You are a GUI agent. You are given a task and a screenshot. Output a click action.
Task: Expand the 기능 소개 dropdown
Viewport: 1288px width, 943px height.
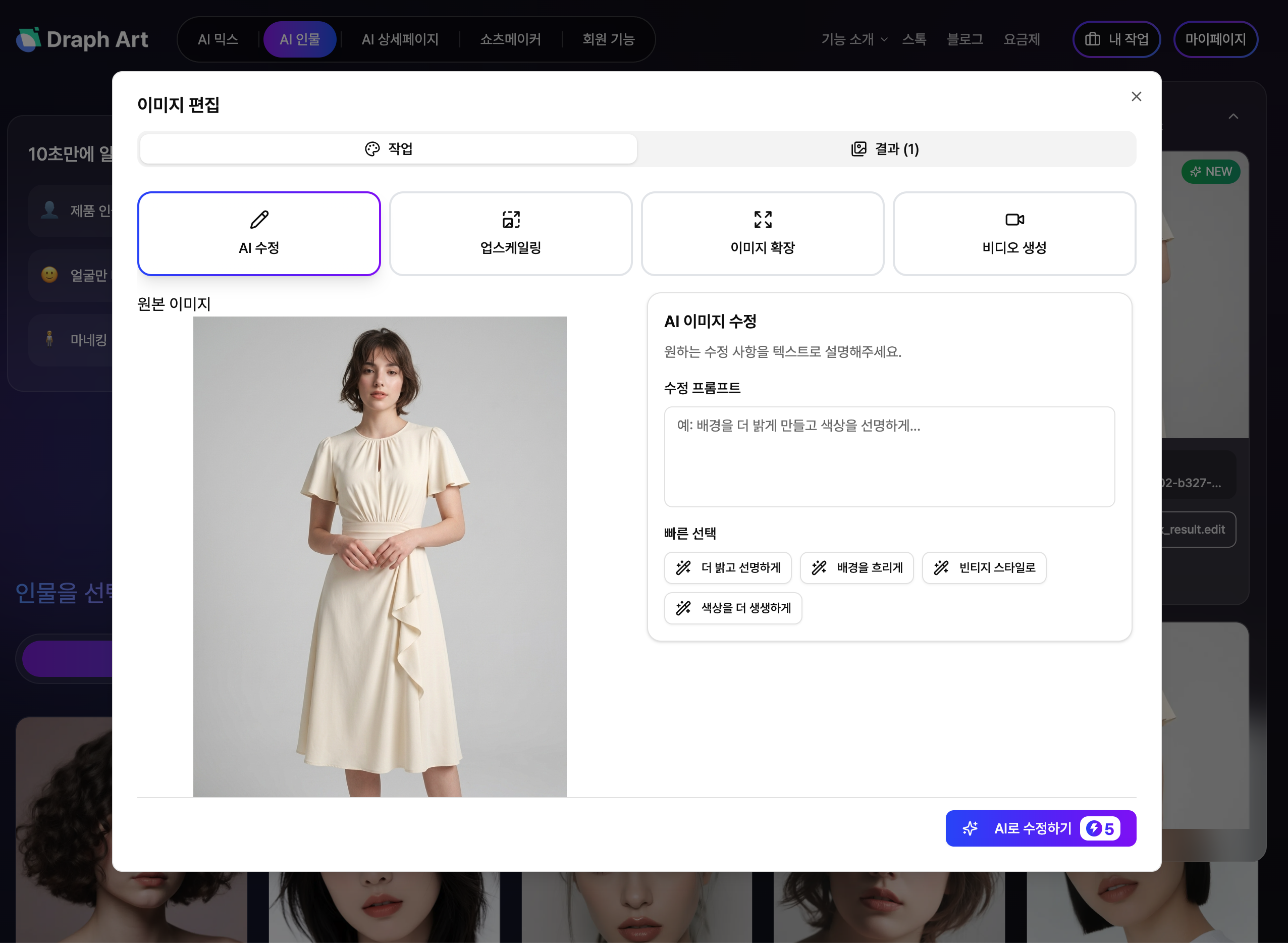pos(854,39)
